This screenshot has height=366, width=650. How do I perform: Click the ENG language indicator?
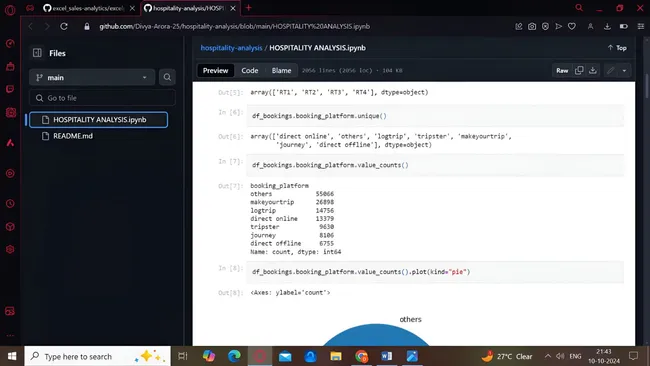(575, 356)
